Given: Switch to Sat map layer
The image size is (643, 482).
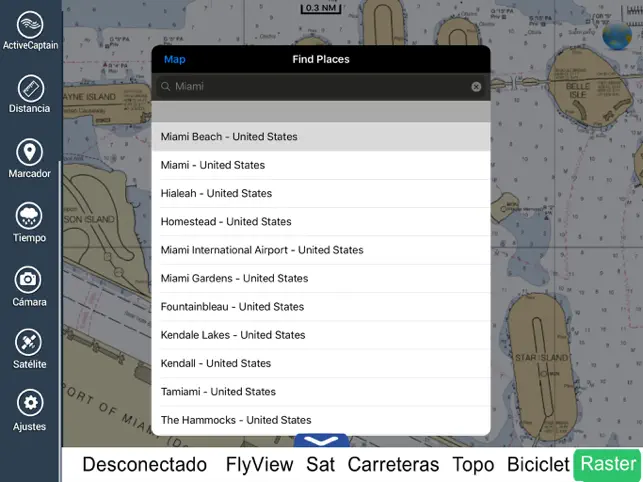Looking at the screenshot, I should coord(320,465).
